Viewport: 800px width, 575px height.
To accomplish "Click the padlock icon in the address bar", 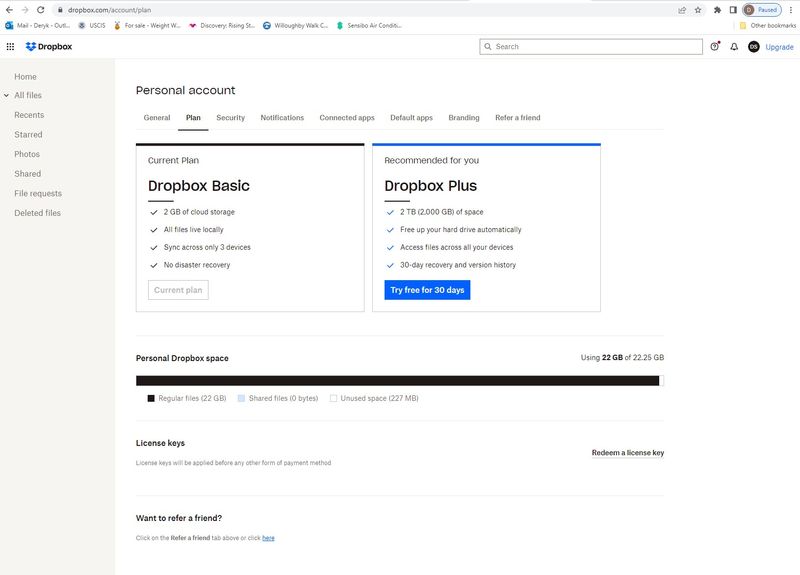I will point(60,10).
